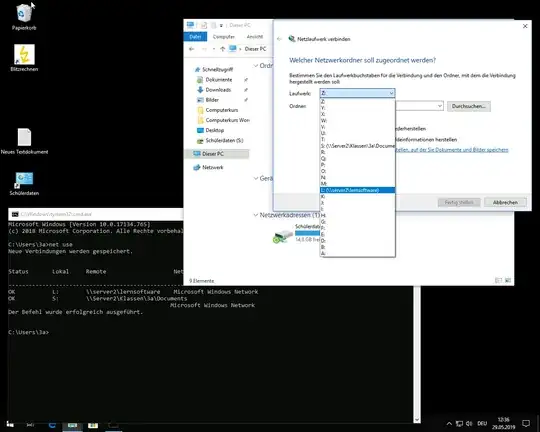This screenshot has height=432, width=540.
Task: Choose drive letter W: from the list
Action: (357, 121)
